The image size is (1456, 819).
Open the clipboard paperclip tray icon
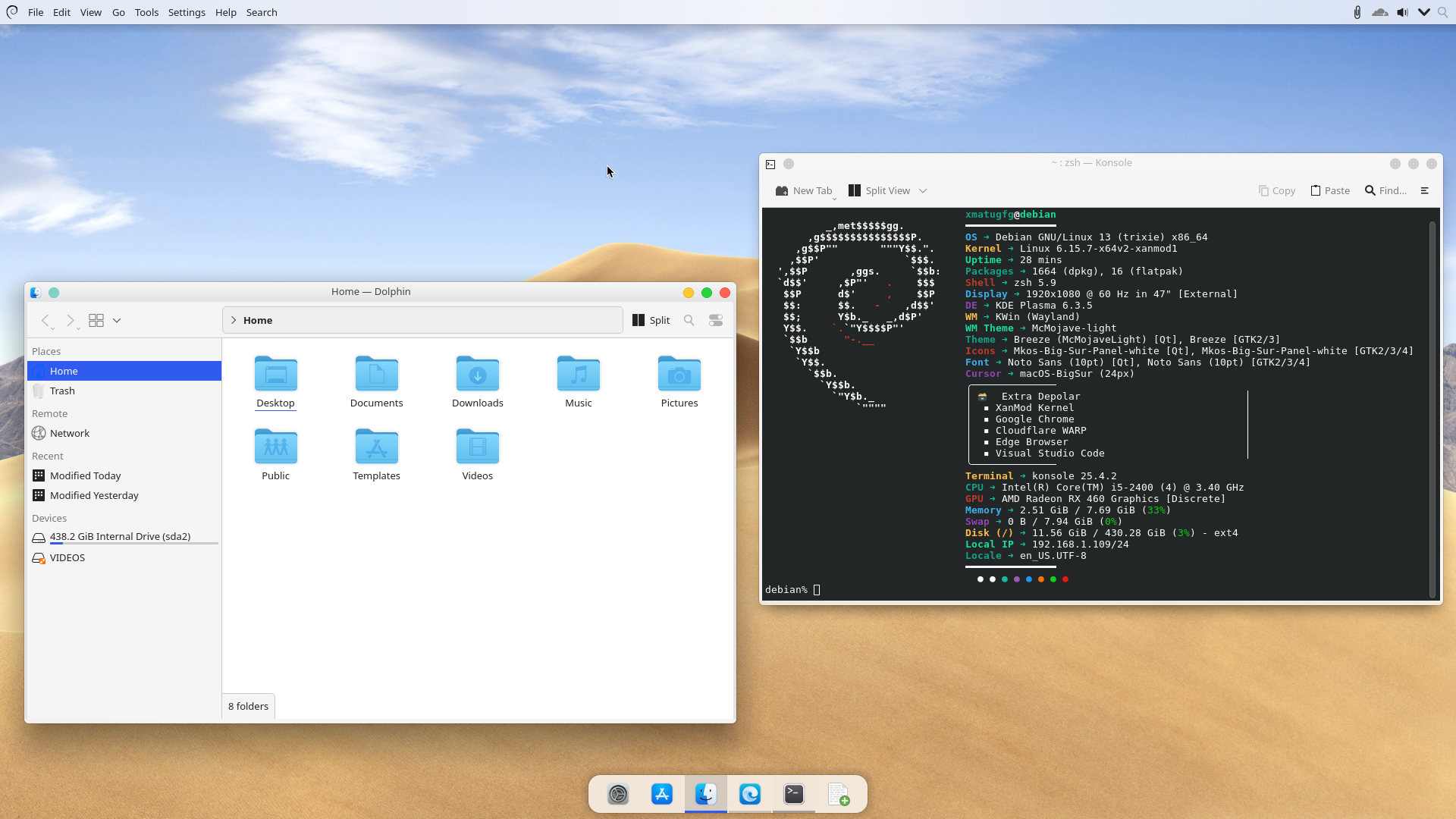[1357, 12]
